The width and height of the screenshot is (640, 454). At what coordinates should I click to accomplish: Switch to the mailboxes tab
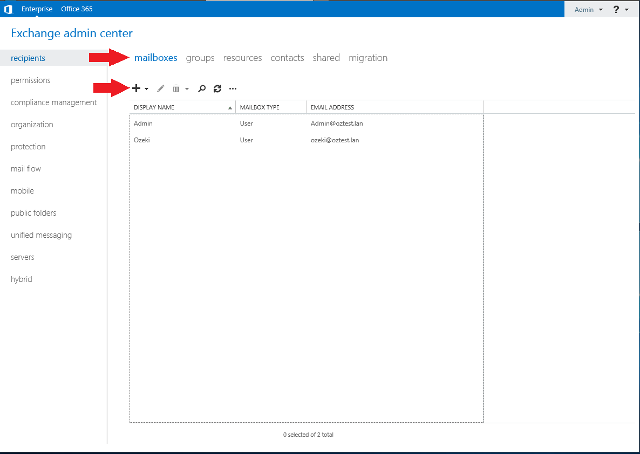coord(156,58)
